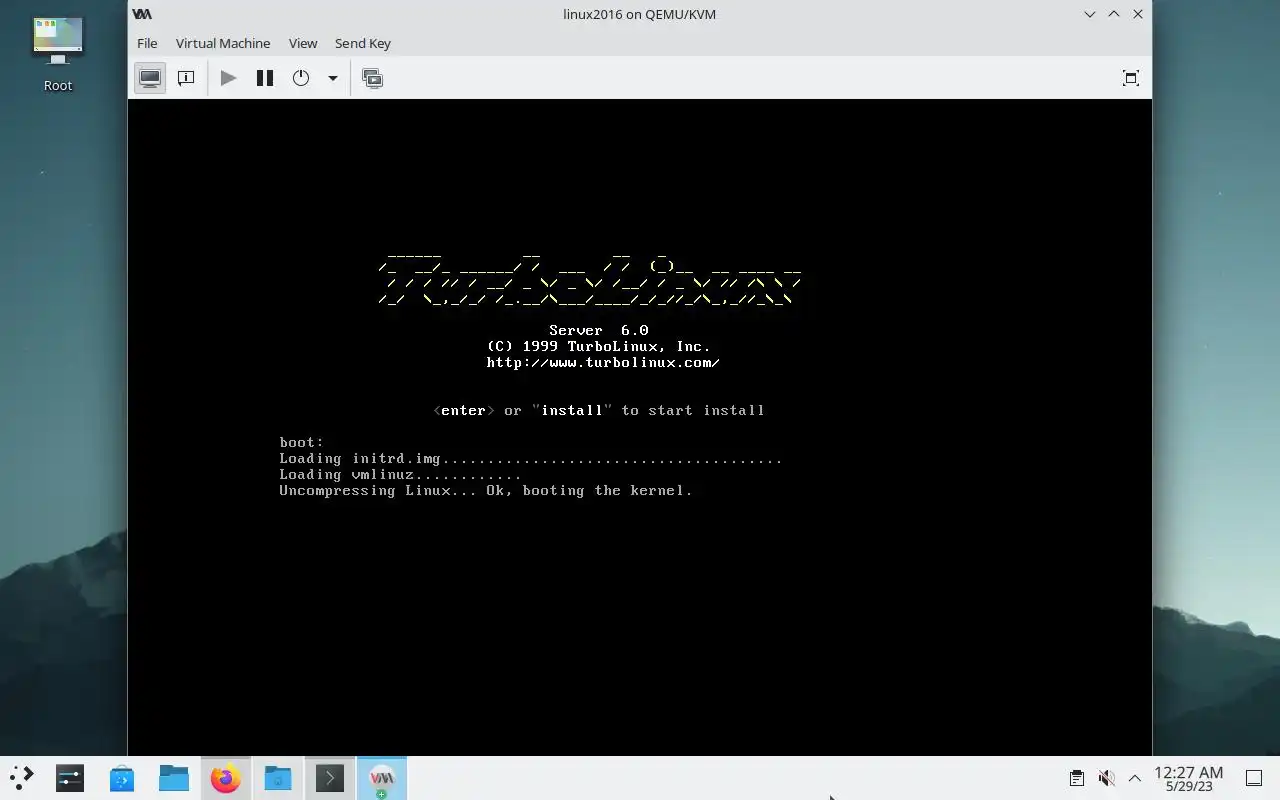Open the KDE application launcher
The image size is (1280, 800).
click(x=22, y=778)
